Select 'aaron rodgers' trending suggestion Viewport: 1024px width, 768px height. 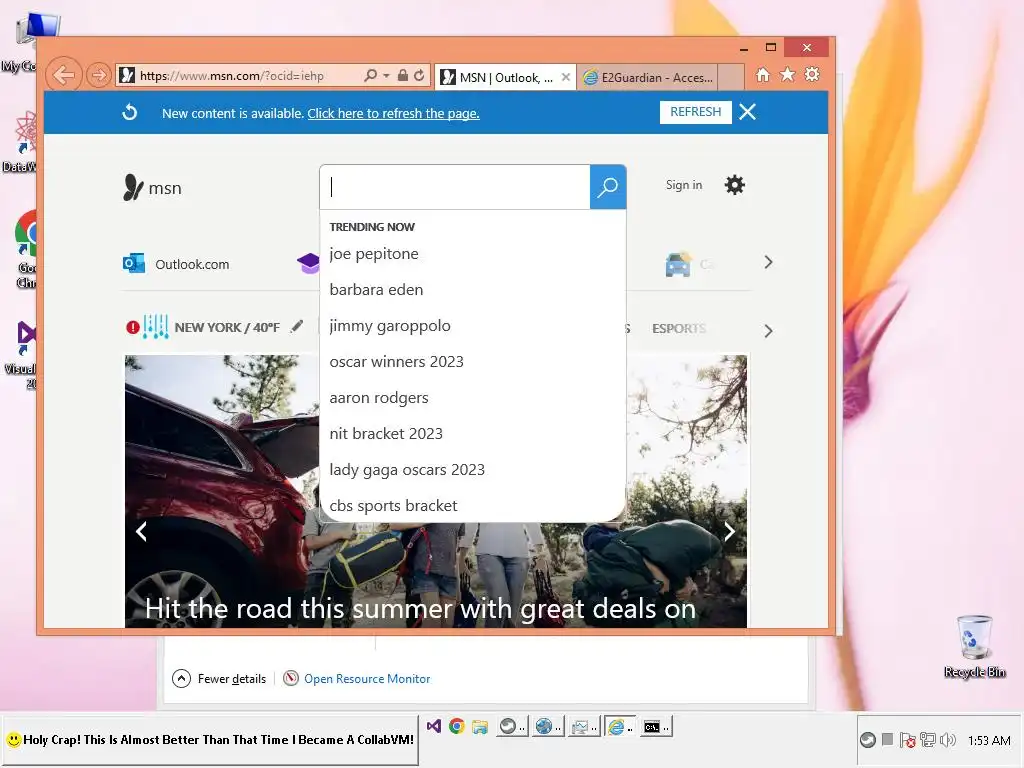click(473, 397)
